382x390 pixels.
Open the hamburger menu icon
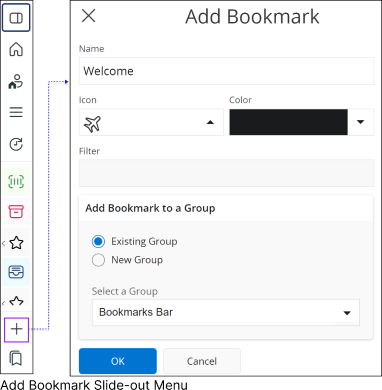pos(16,112)
